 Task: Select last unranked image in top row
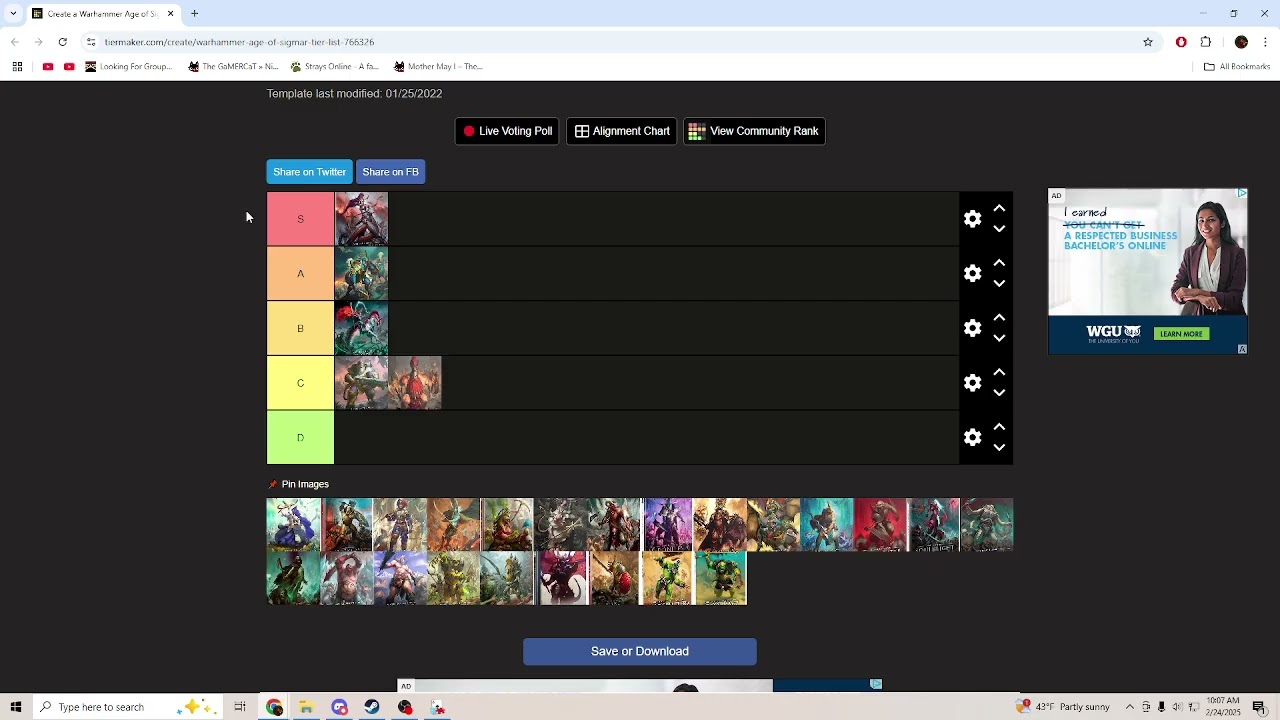click(x=987, y=525)
